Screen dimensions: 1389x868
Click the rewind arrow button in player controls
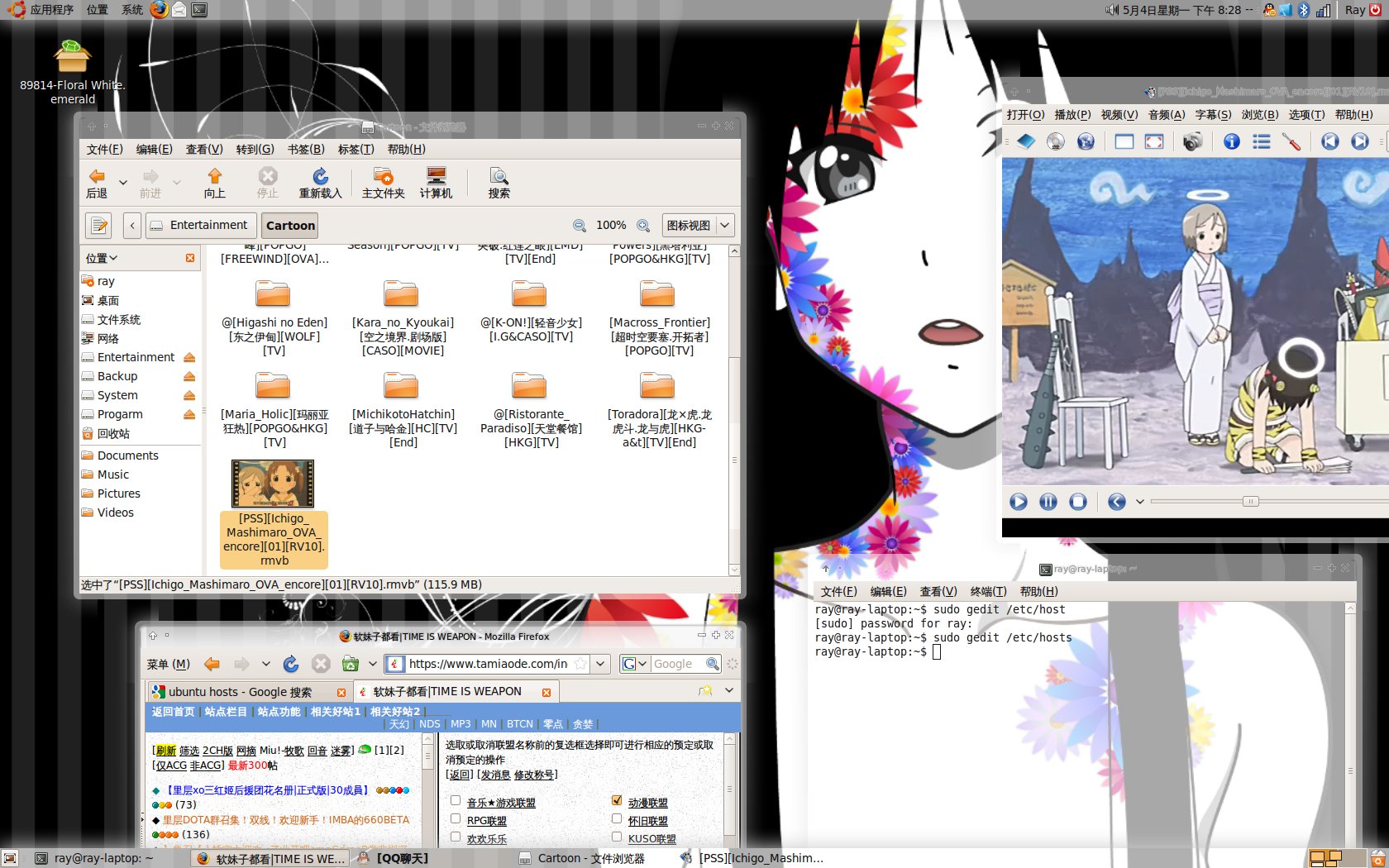[1117, 502]
